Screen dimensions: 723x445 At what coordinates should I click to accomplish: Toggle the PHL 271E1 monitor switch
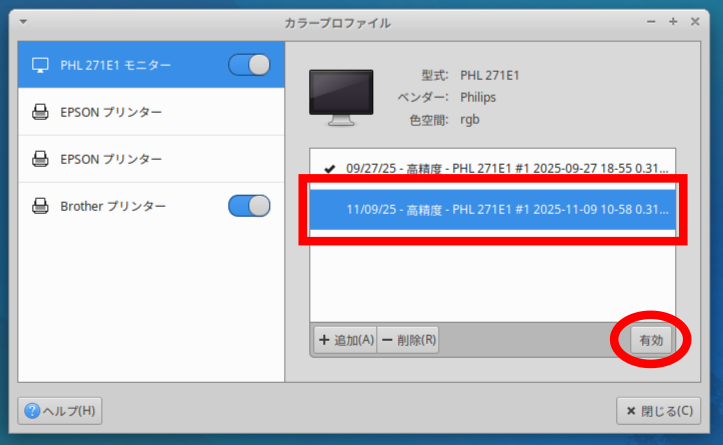(x=249, y=65)
